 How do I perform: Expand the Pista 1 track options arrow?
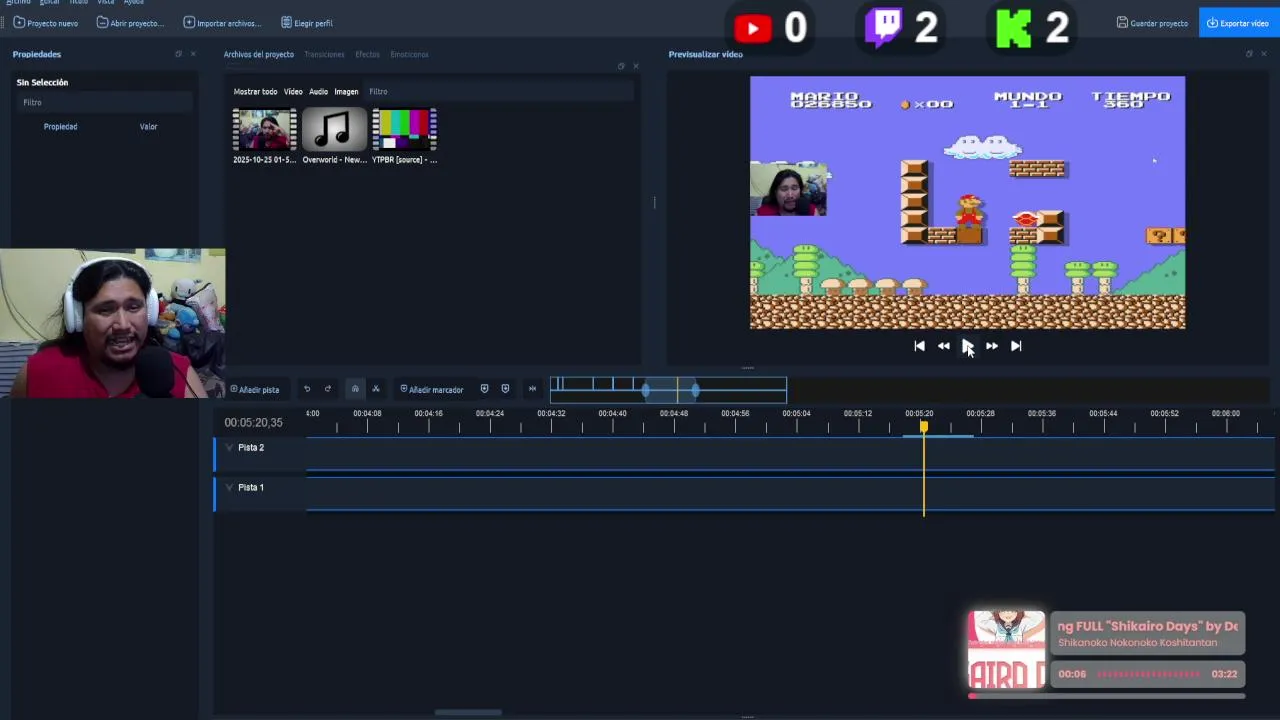[229, 487]
